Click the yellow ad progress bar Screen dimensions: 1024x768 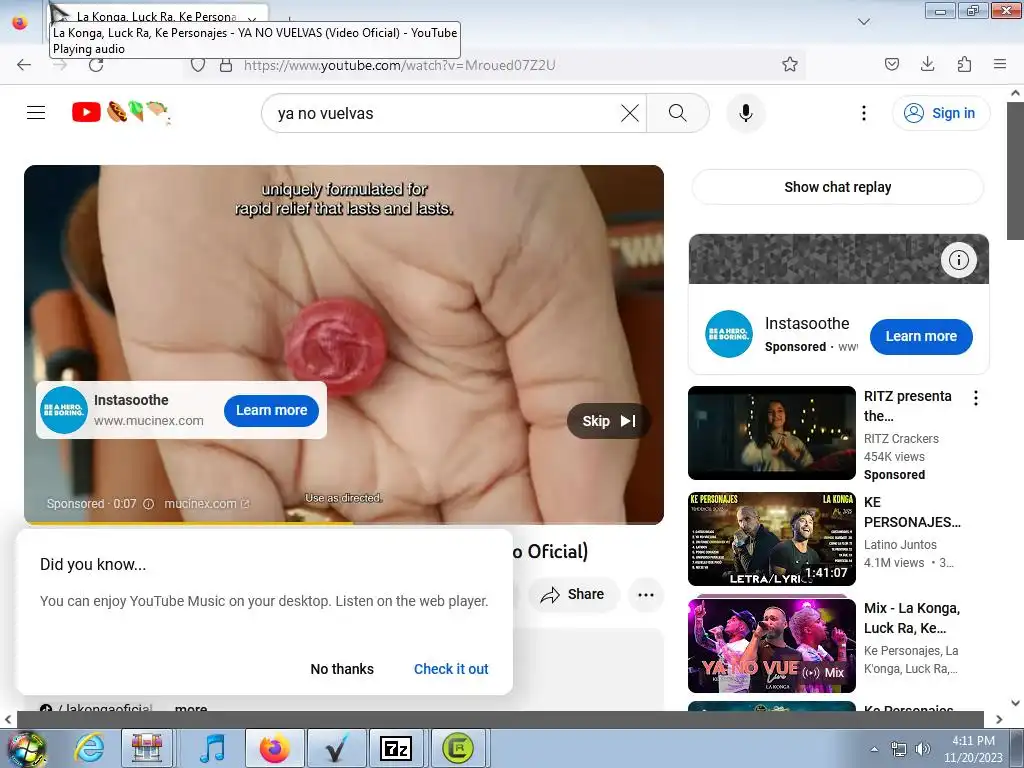[189, 522]
